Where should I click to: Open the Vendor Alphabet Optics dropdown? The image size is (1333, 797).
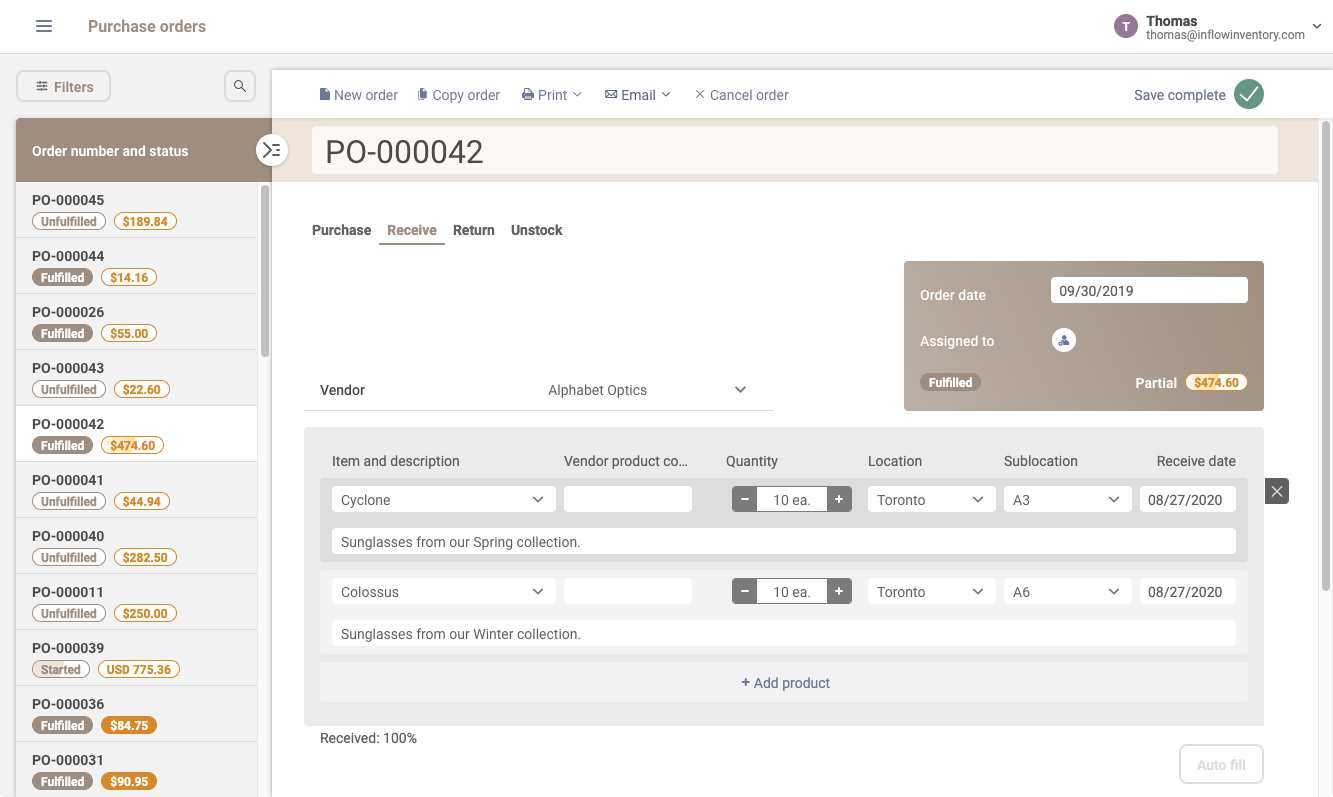tap(647, 390)
